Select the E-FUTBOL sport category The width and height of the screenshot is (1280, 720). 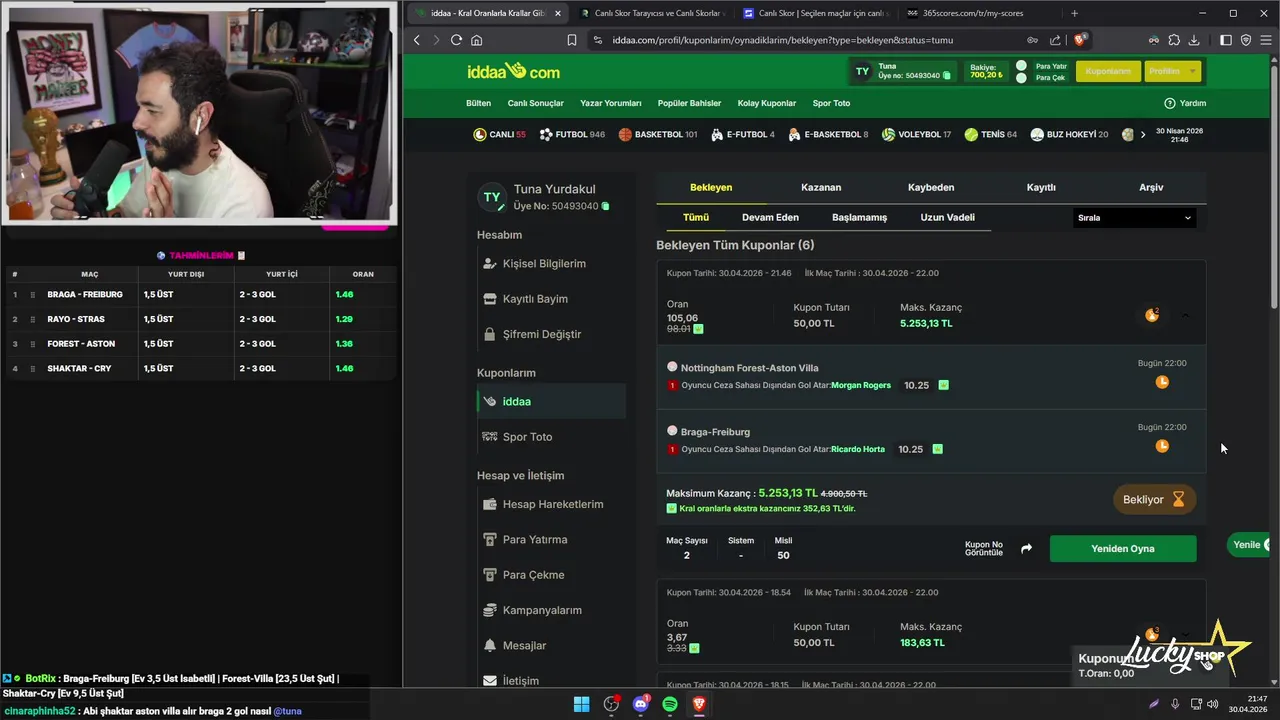[743, 134]
